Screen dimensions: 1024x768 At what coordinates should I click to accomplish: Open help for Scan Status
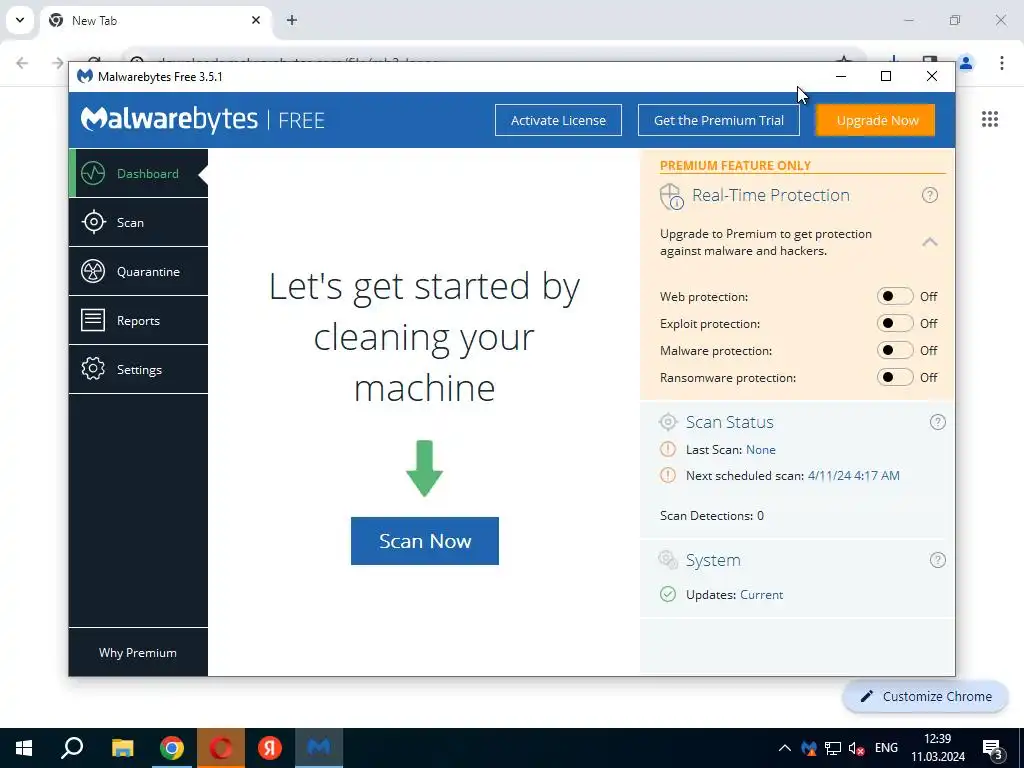click(x=937, y=422)
